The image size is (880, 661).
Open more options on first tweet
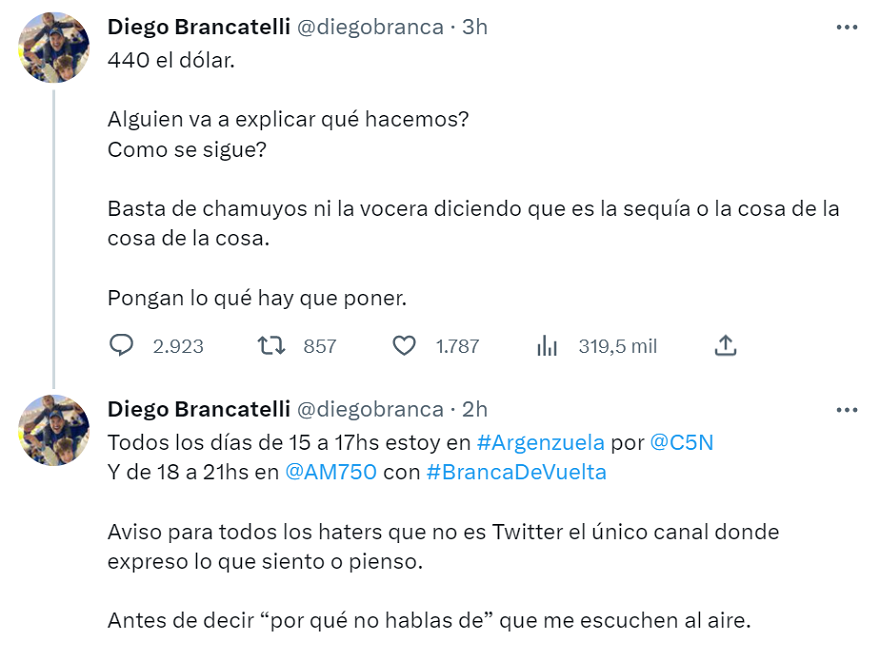[x=846, y=27]
